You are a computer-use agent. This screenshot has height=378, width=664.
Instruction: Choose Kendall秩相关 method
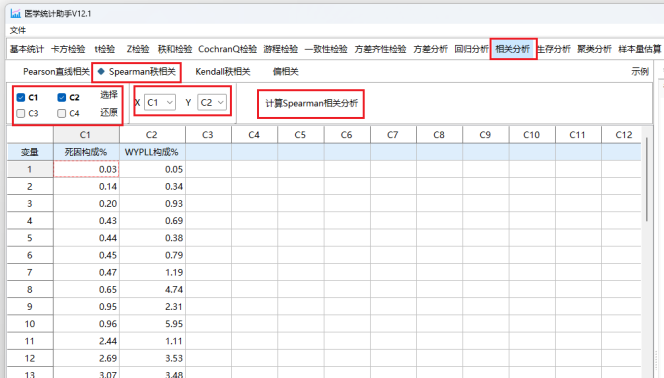[x=223, y=72]
